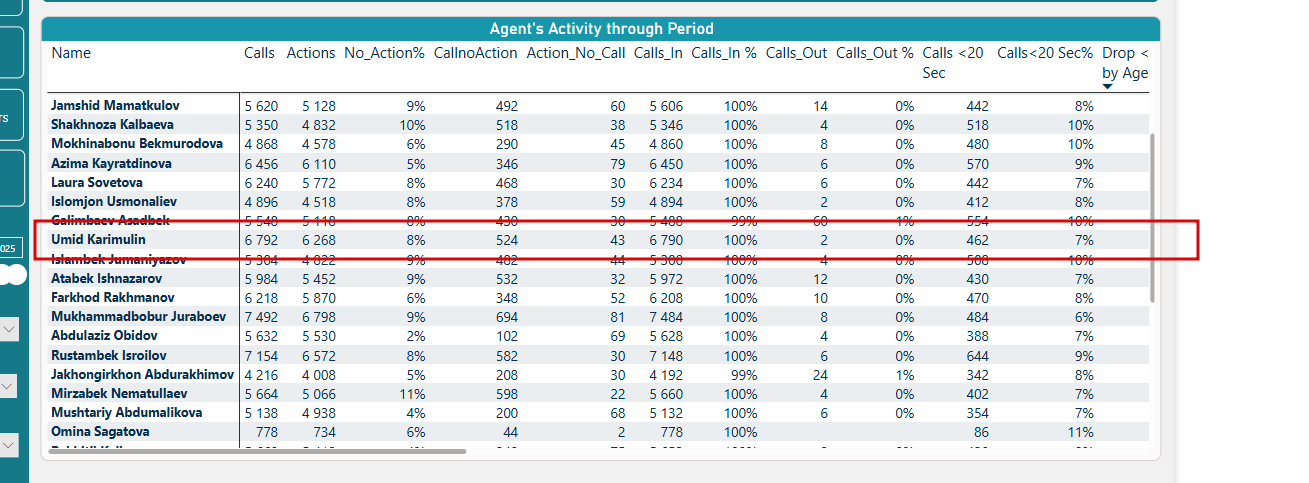Image resolution: width=1309 pixels, height=483 pixels.
Task: Select the Shakhnoza Kalbaeva row name
Action: 112,125
